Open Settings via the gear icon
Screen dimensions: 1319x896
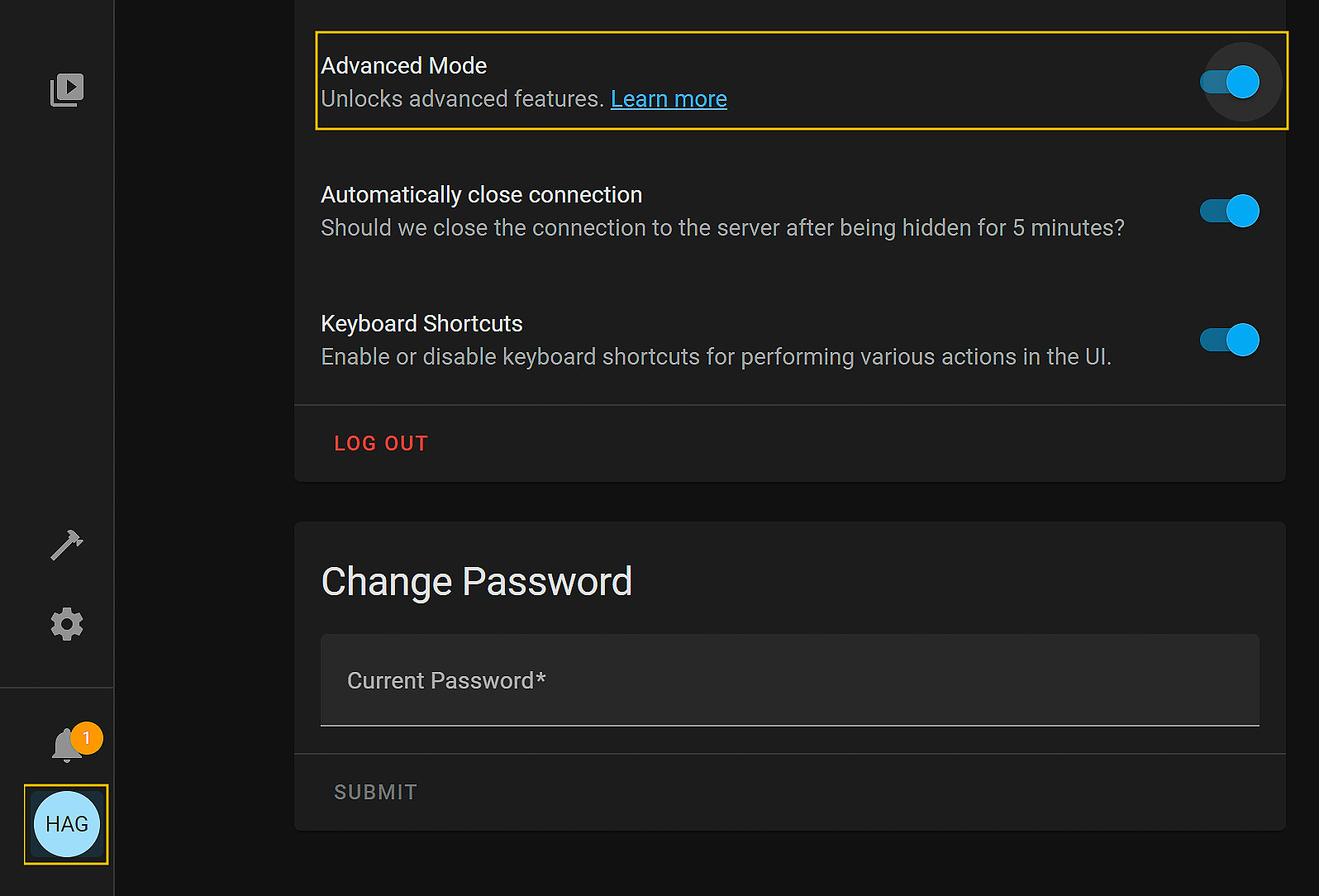coord(67,624)
